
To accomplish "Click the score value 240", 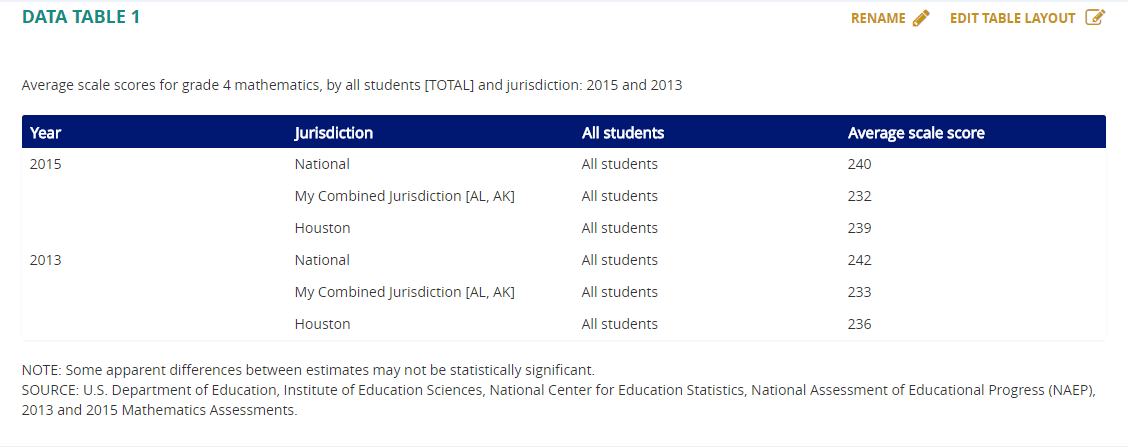I will pos(860,164).
